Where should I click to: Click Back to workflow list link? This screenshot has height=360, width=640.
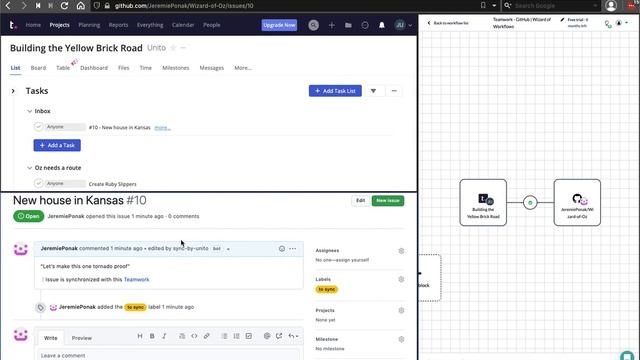pyautogui.click(x=448, y=23)
